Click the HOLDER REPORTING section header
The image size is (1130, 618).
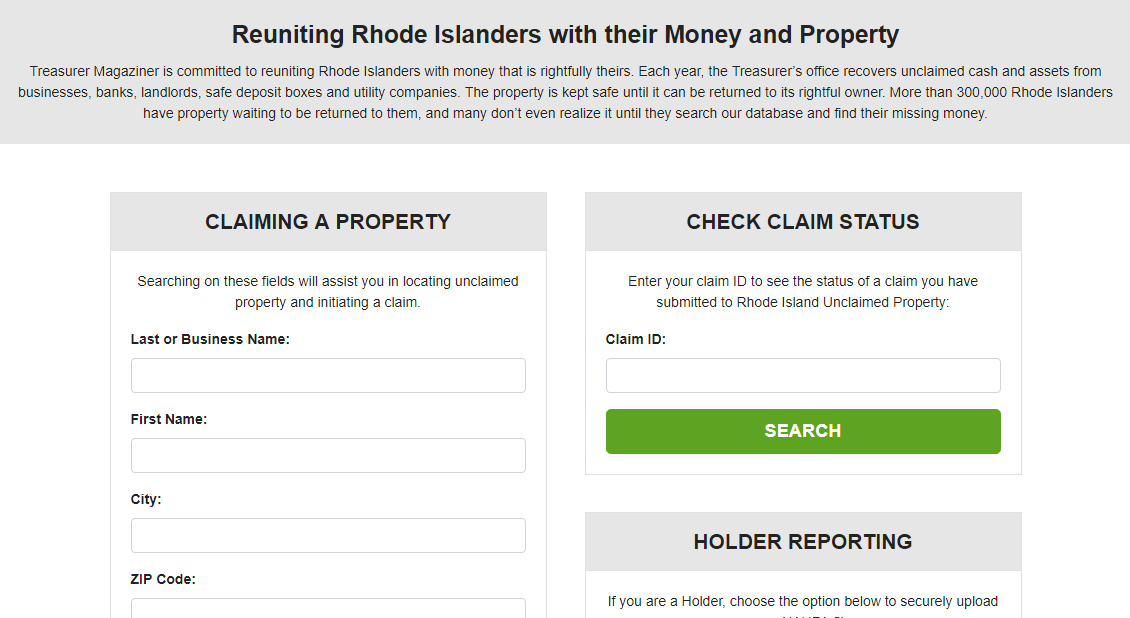[803, 541]
